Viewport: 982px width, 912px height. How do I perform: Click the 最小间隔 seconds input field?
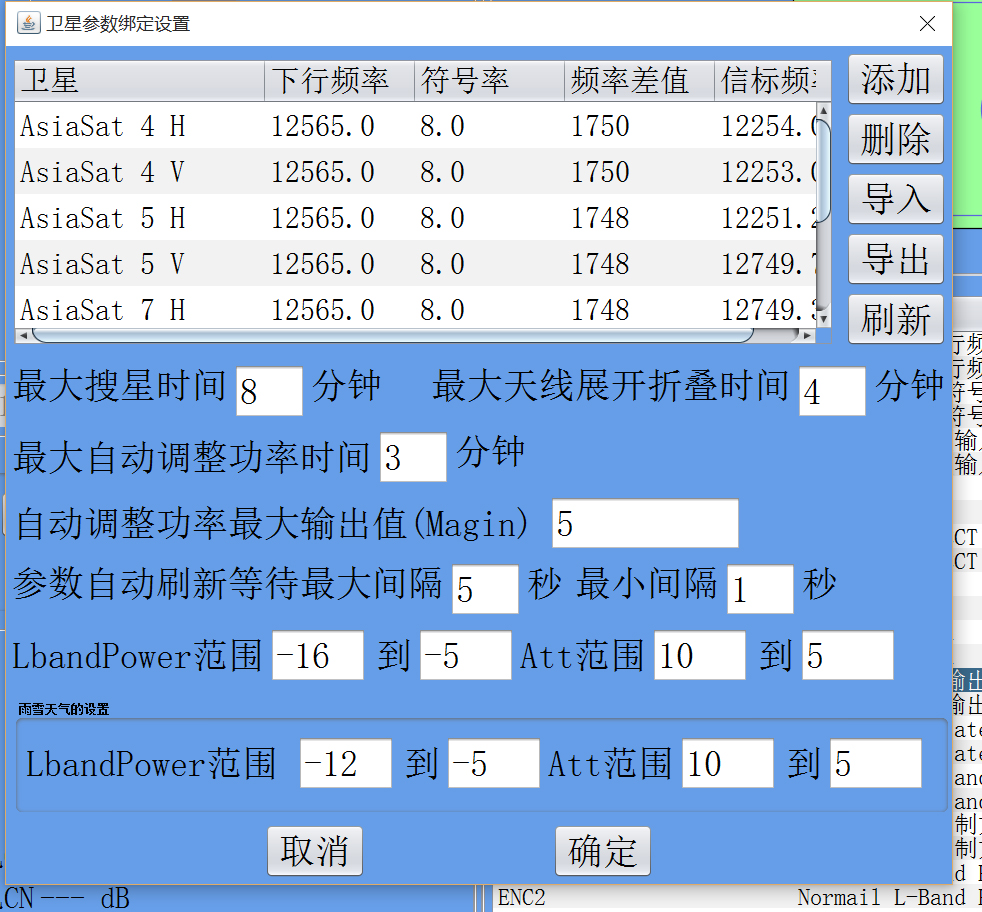pos(760,589)
